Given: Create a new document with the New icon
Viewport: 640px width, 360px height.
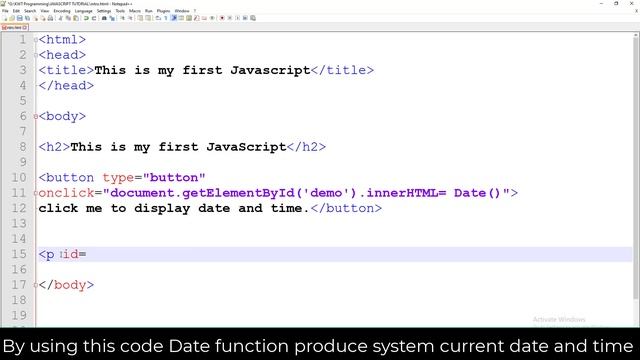Looking at the screenshot, I should coord(4,18).
